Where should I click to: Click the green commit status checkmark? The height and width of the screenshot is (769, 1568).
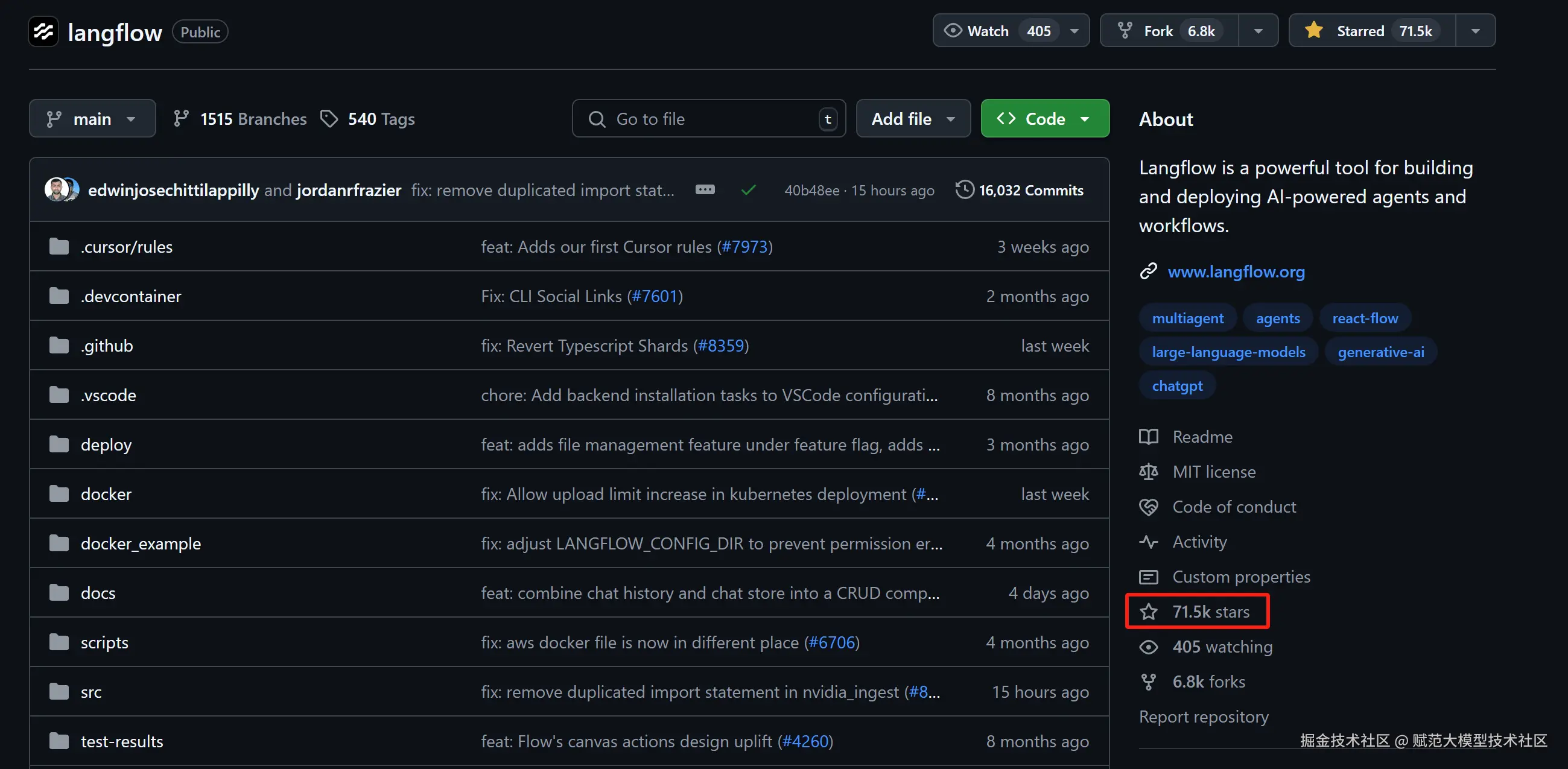coord(748,191)
